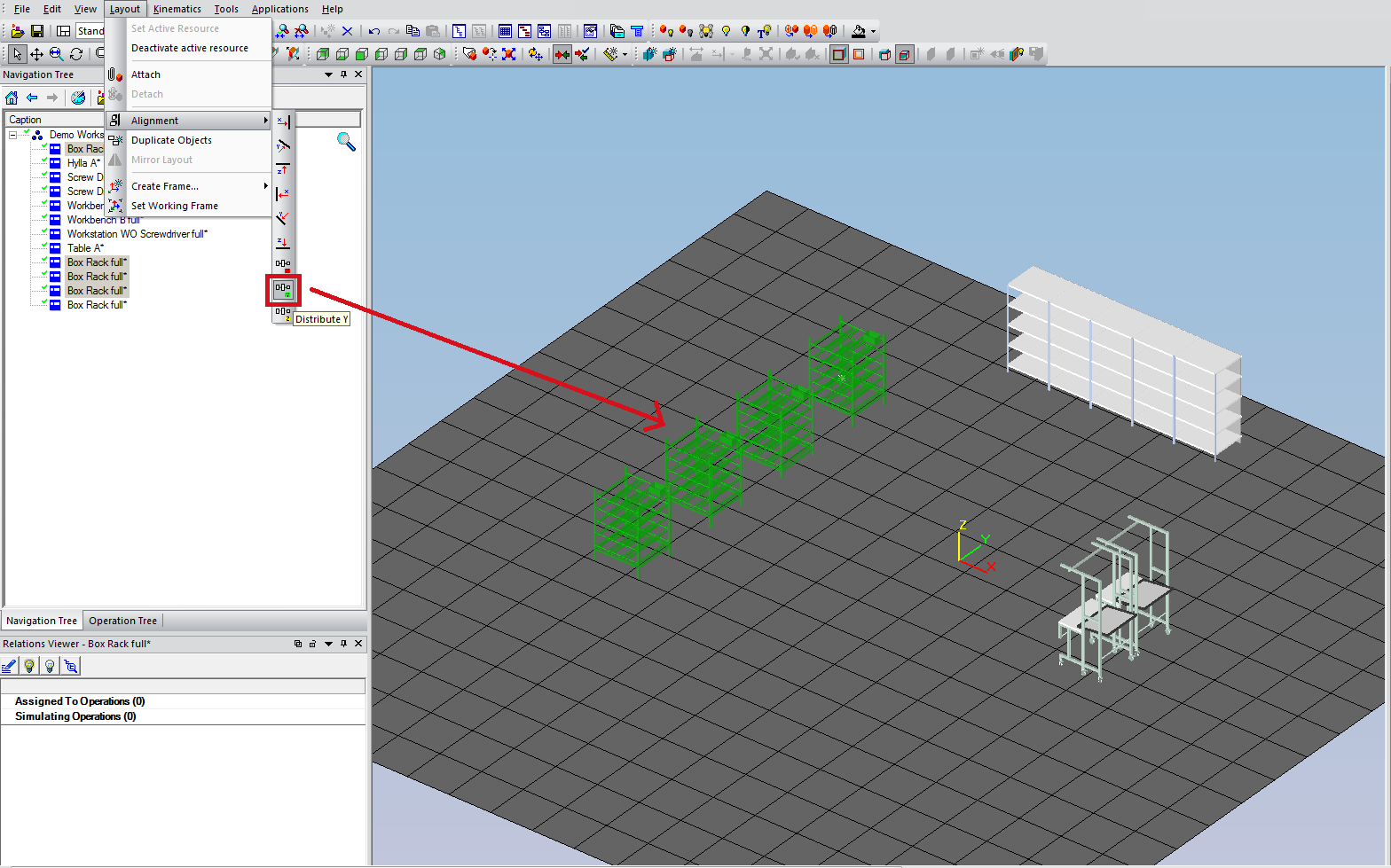
Task: Click the copy icon in toolbar
Action: point(413,31)
